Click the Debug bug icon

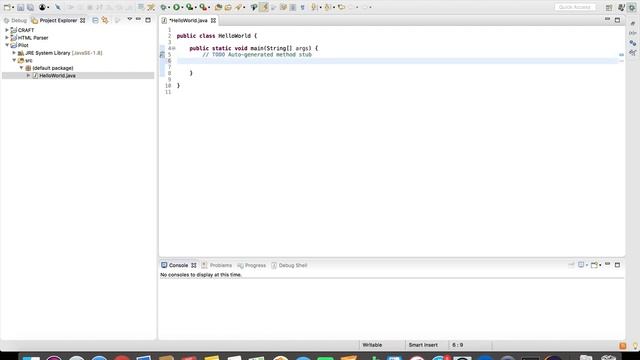click(164, 7)
